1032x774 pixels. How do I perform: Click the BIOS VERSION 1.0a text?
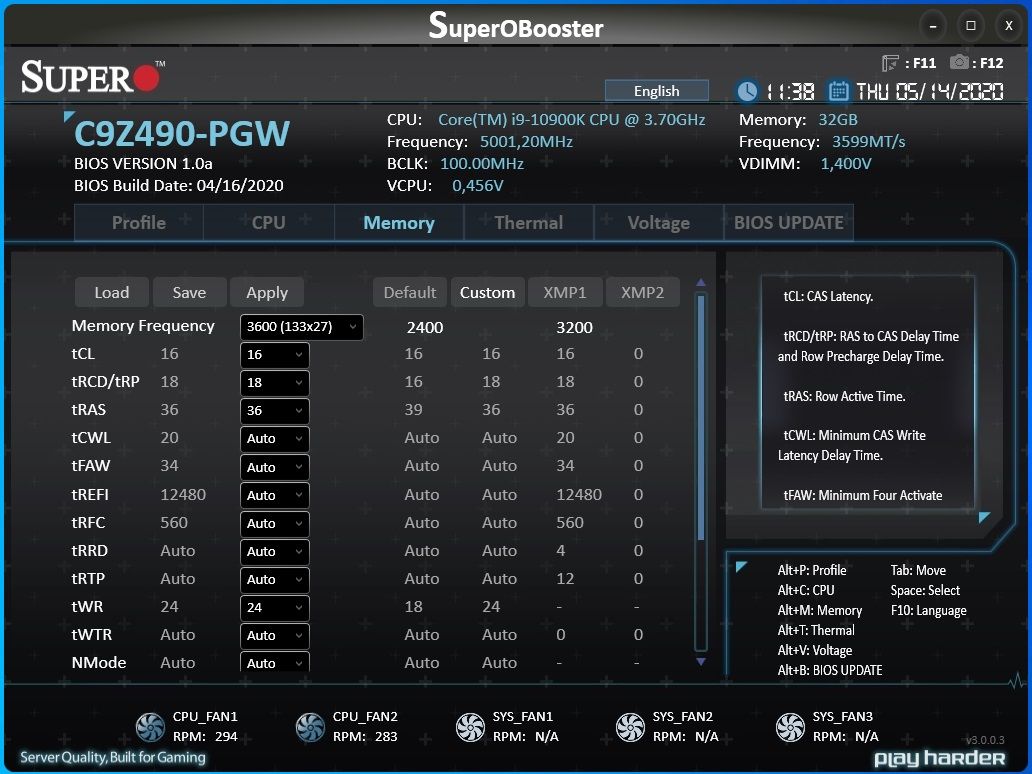point(143,163)
